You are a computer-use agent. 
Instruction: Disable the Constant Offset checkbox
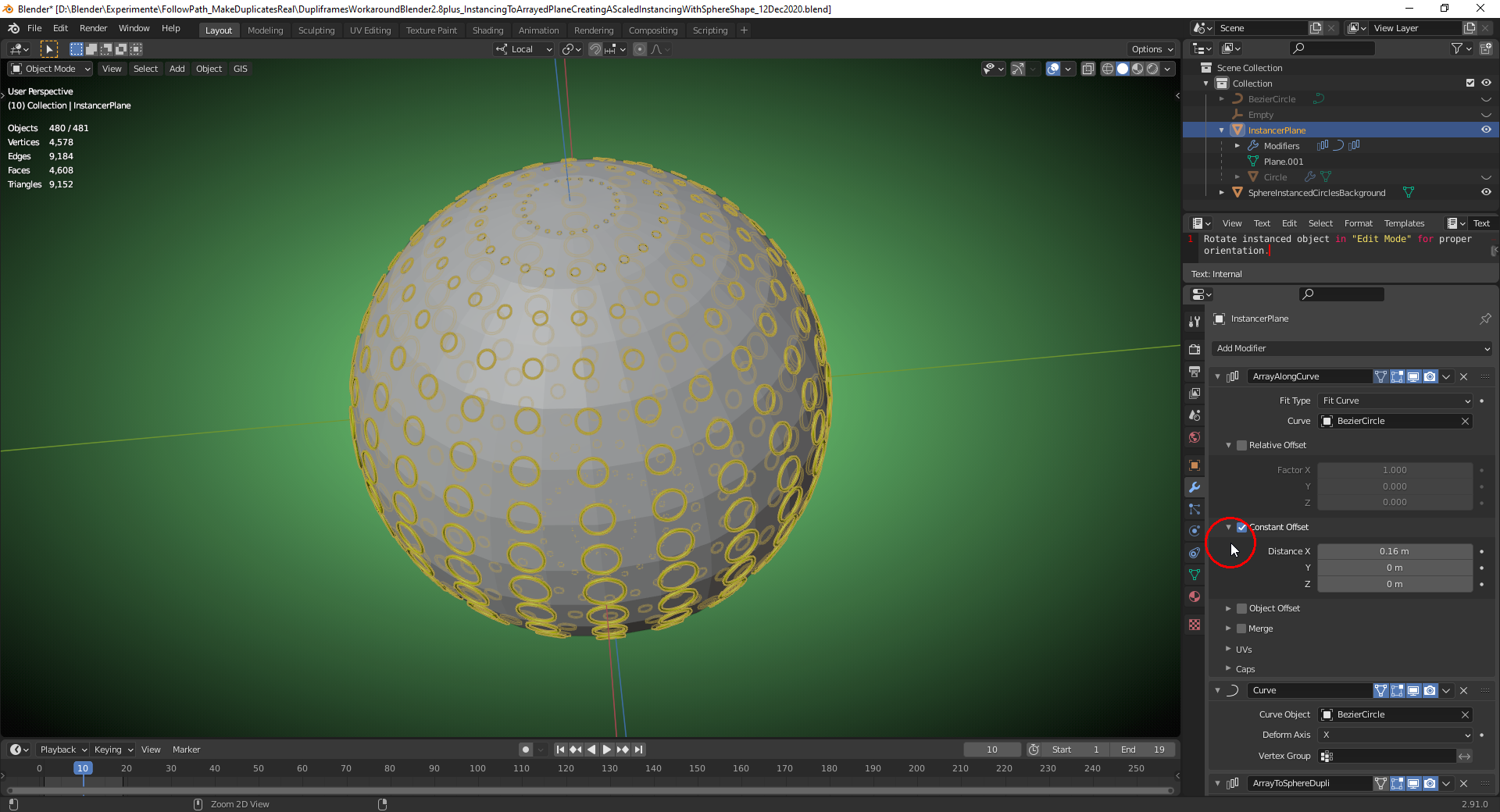click(x=1241, y=527)
